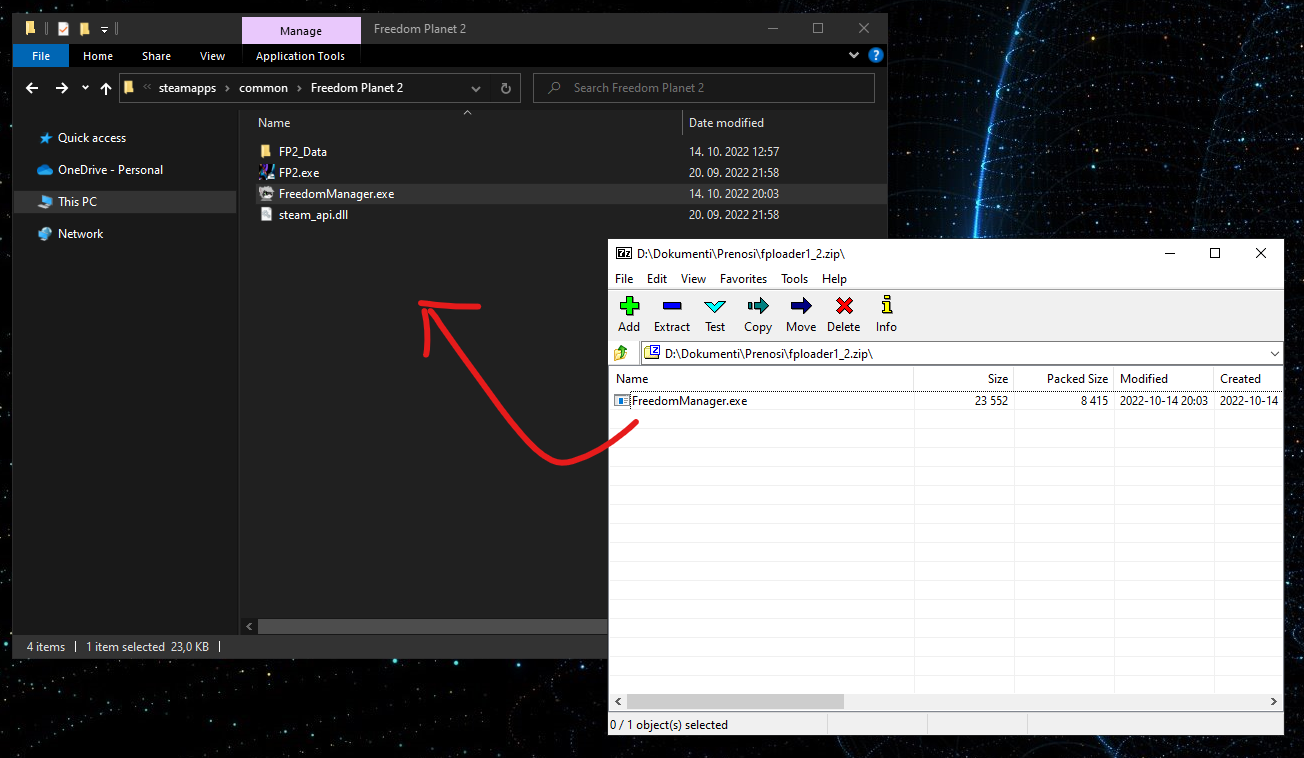Click the 7-Zip Copy icon
The image size is (1304, 758).
click(758, 306)
